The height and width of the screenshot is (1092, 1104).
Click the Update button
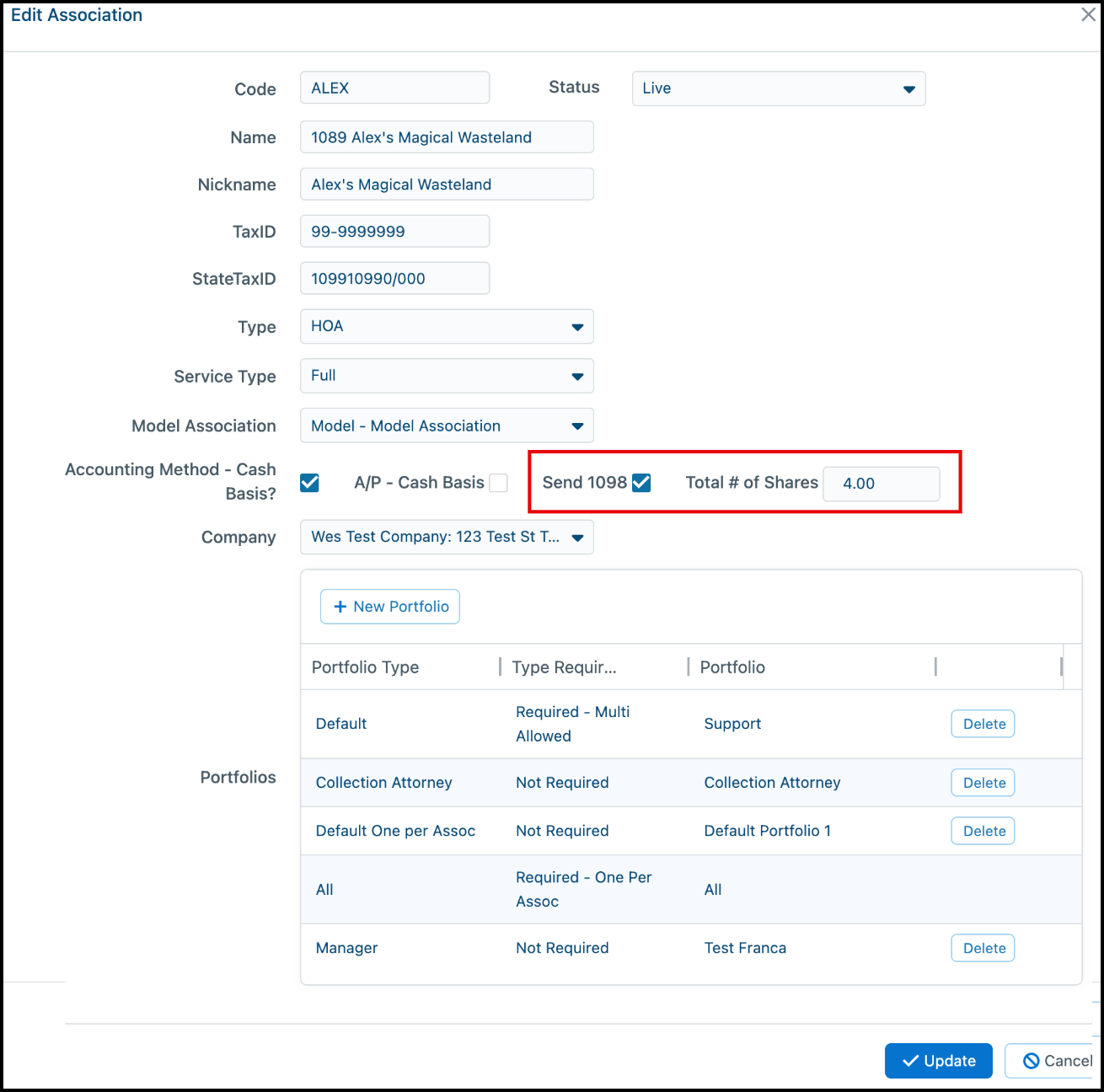click(939, 1061)
